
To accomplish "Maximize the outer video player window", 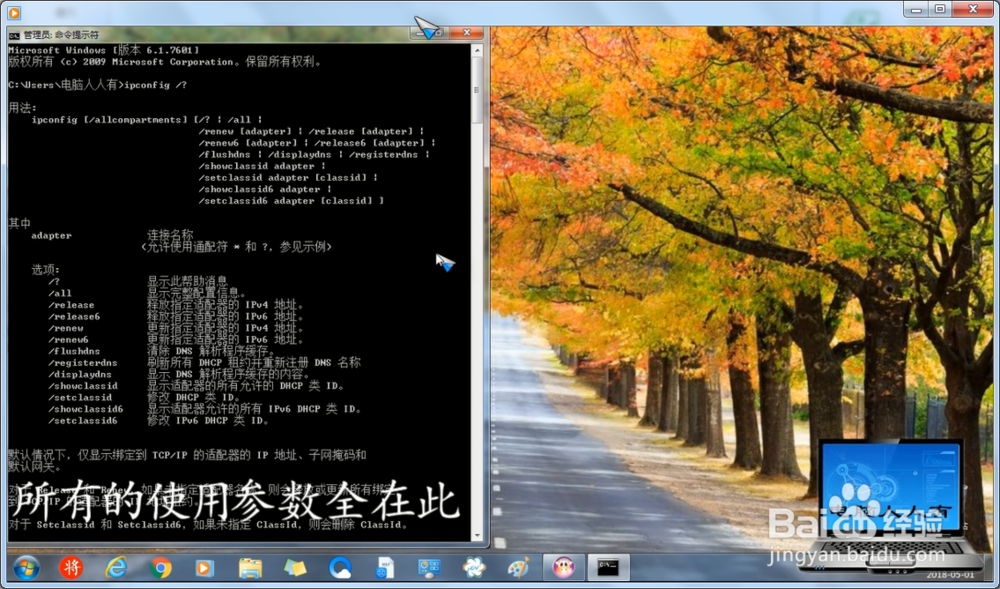I will [x=940, y=10].
